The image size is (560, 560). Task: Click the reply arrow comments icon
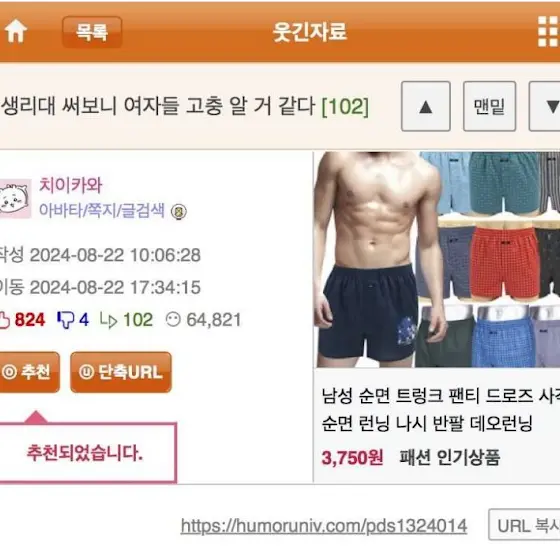coord(109,320)
